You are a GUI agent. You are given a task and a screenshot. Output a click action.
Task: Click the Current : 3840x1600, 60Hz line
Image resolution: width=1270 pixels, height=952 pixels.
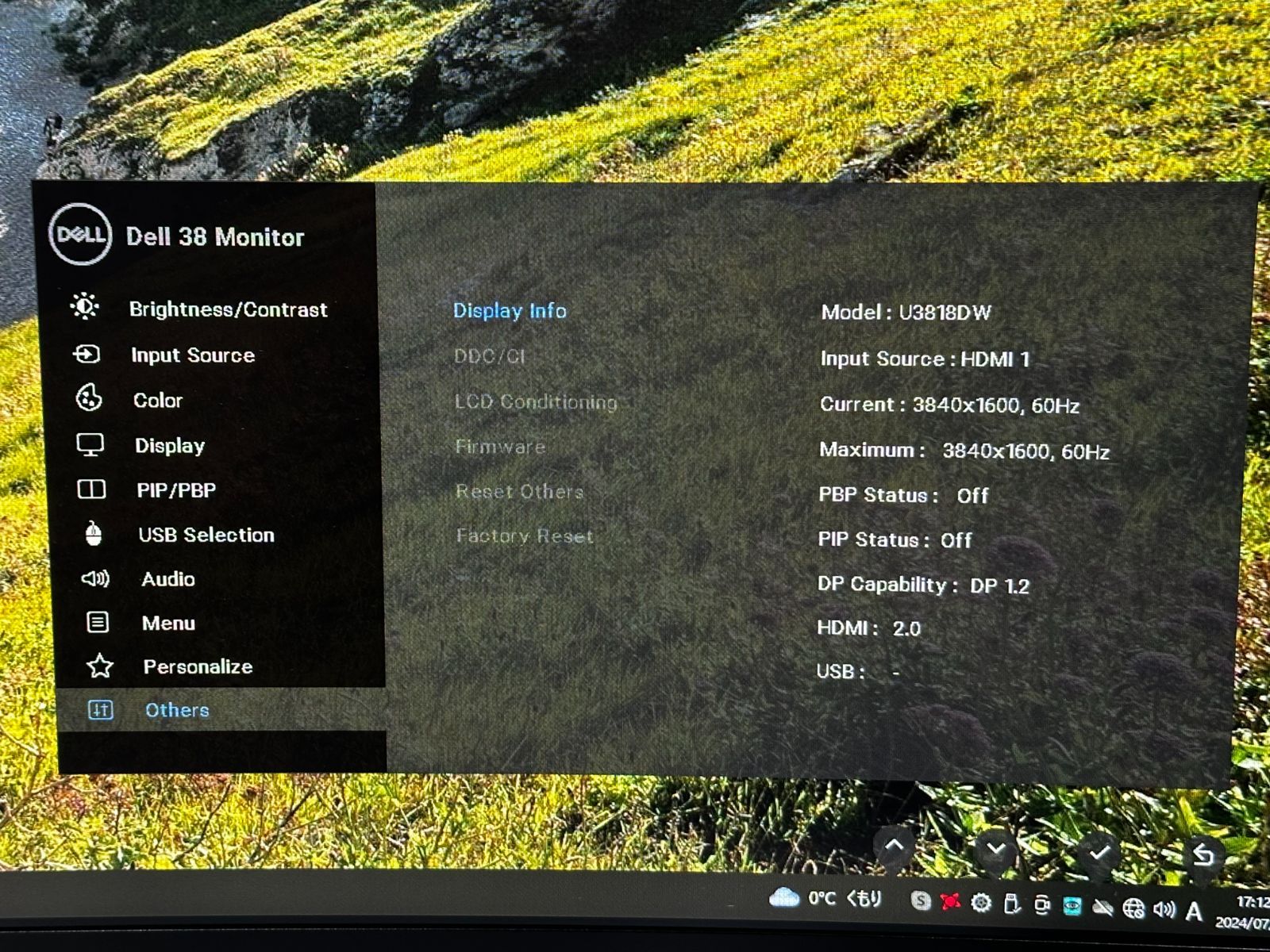tap(949, 405)
